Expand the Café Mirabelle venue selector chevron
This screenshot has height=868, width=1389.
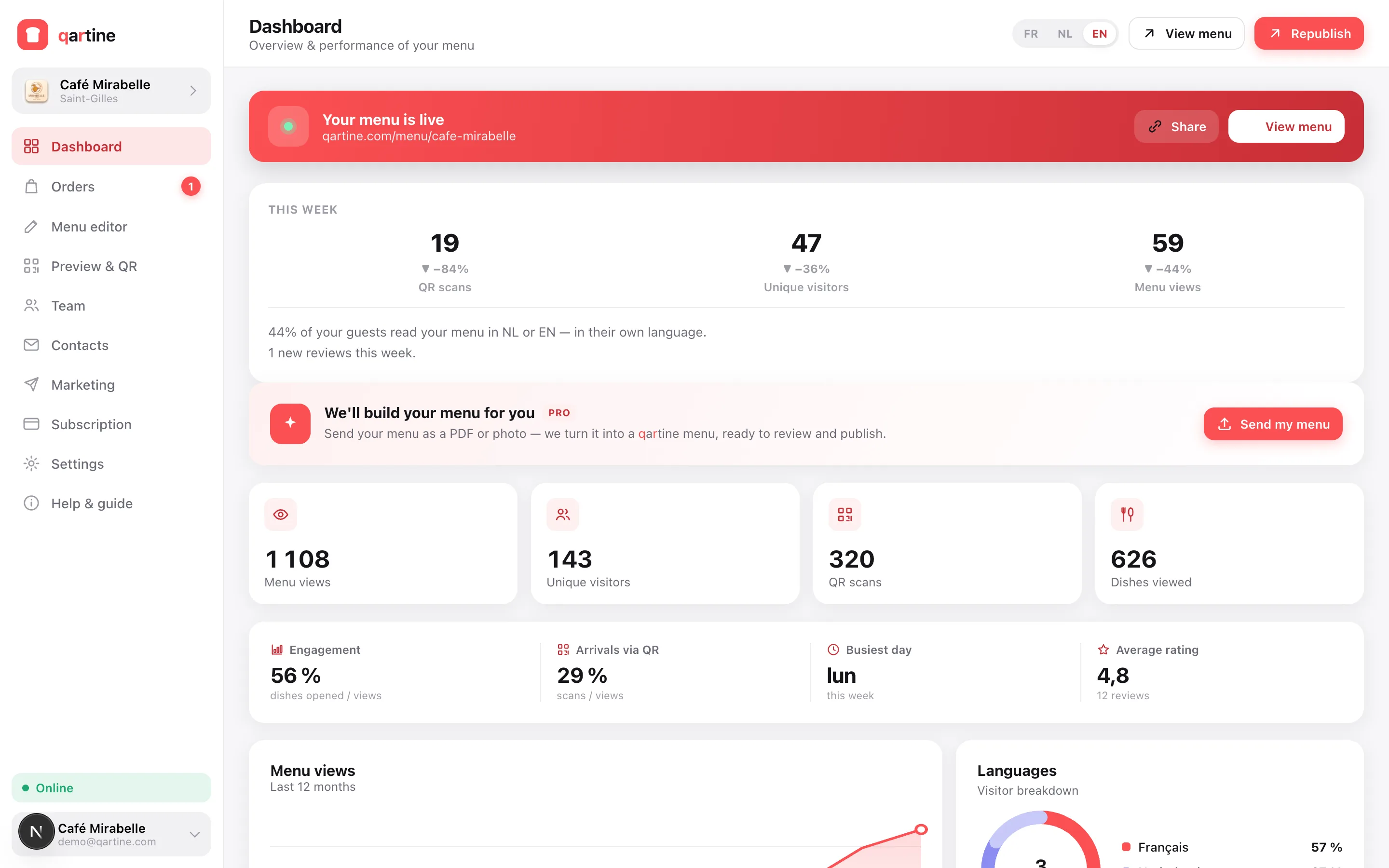click(193, 91)
